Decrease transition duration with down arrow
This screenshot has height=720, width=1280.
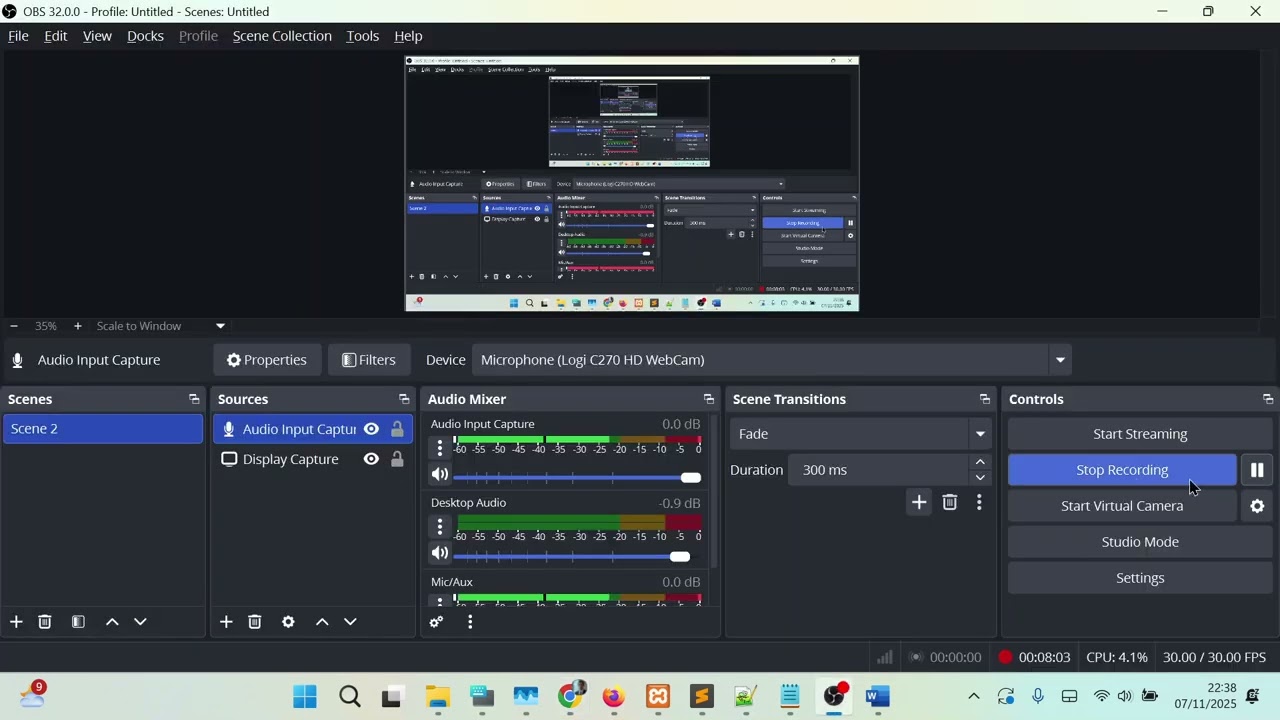click(980, 478)
